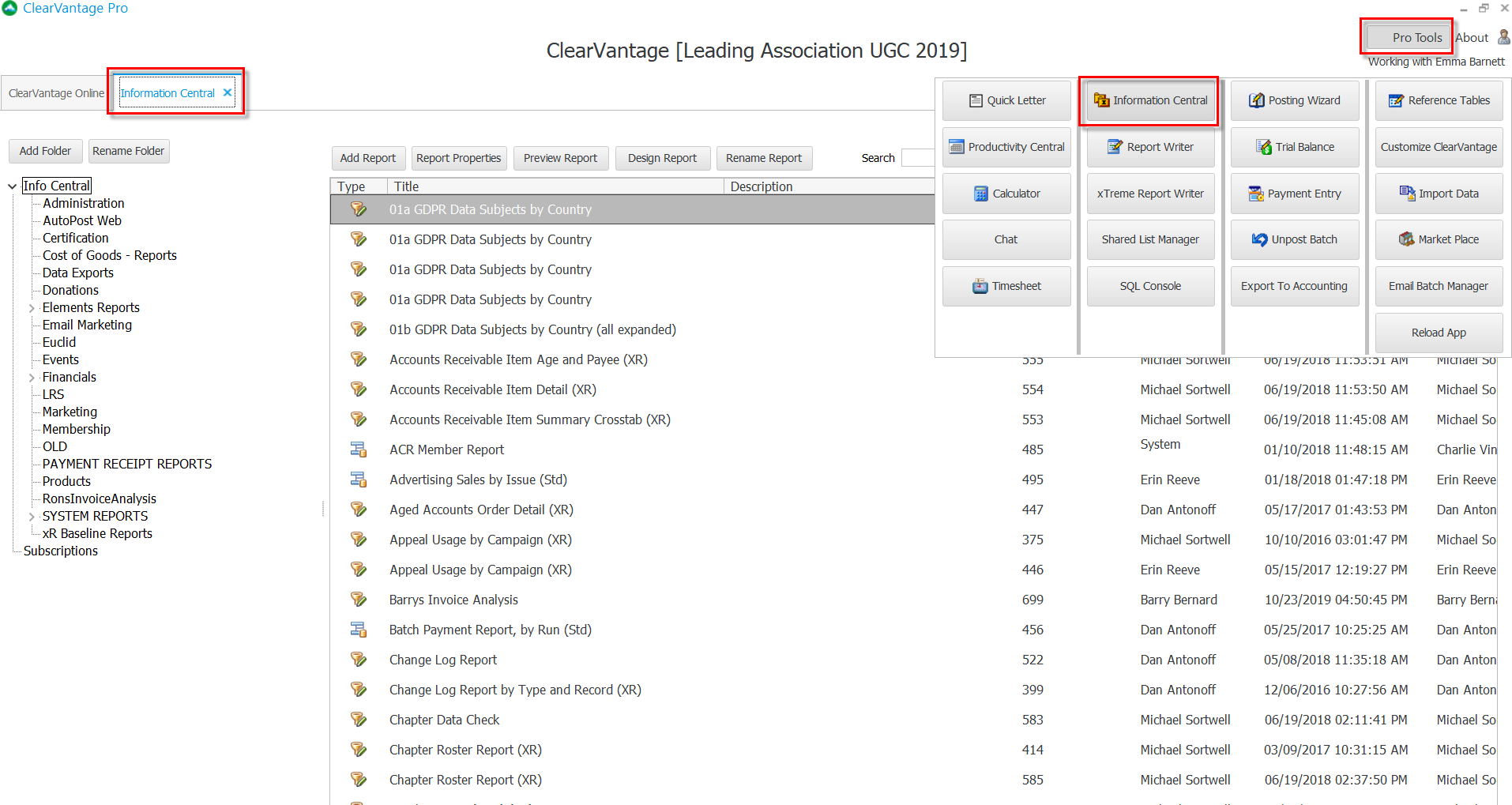Open Shared List Manager
1512x805 pixels.
click(x=1150, y=239)
